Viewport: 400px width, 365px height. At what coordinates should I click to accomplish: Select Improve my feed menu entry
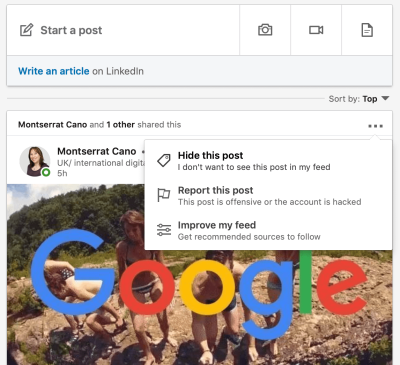point(268,230)
